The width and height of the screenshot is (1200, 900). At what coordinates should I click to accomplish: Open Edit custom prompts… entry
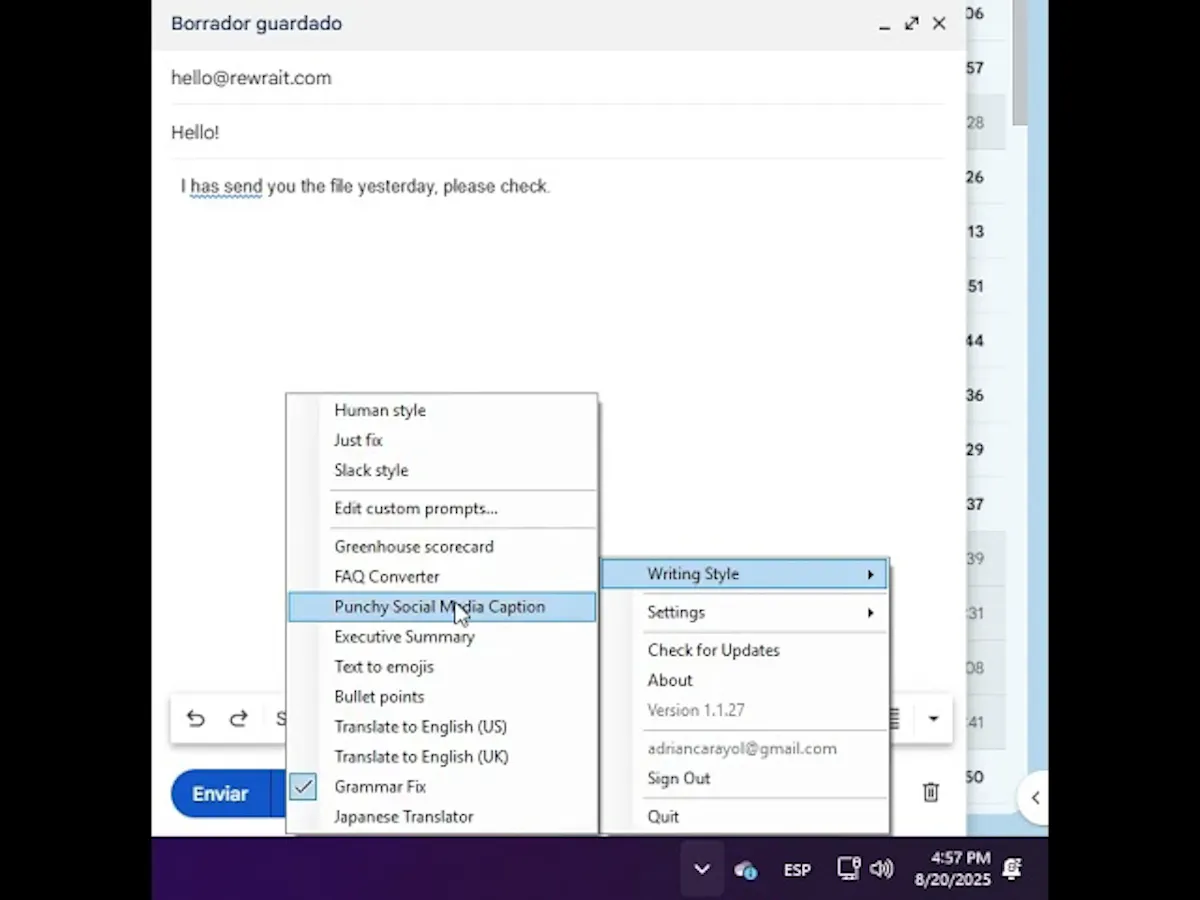[441, 508]
